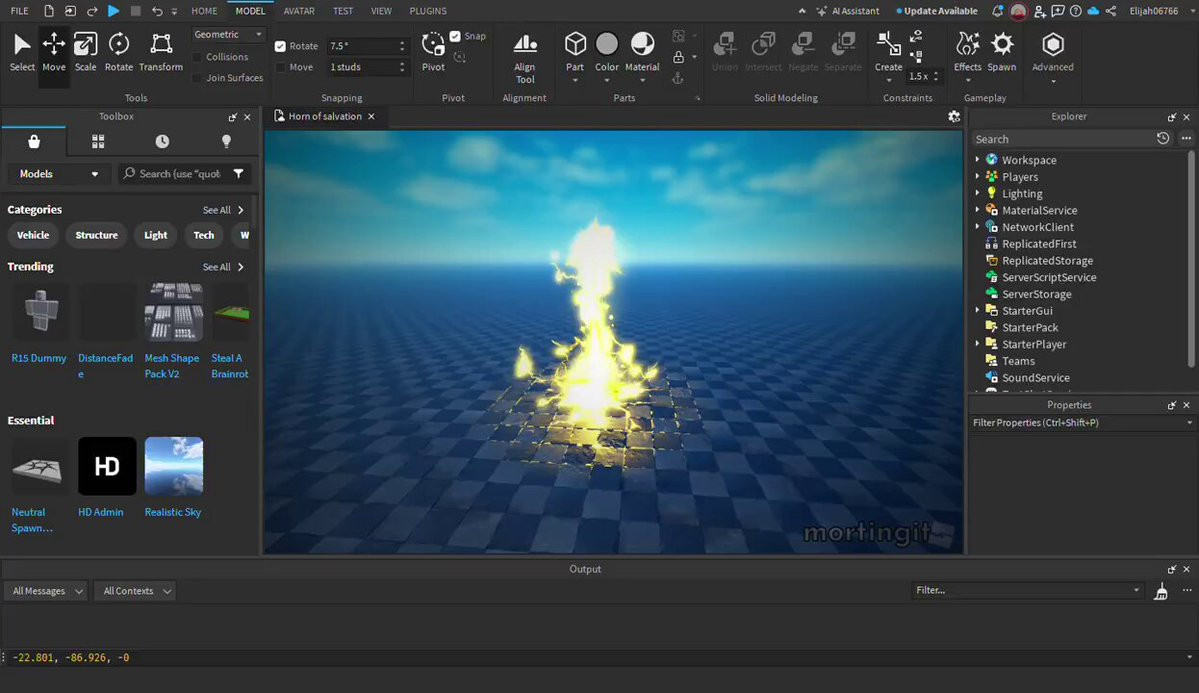
Task: Click the Realistic Sky thumbnail
Action: pos(174,466)
